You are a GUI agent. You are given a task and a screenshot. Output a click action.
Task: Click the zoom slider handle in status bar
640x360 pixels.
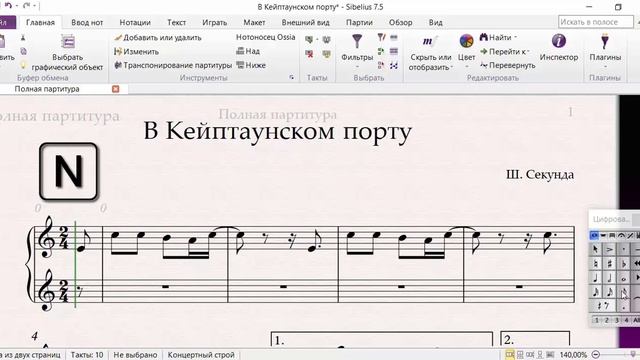tap(633, 355)
